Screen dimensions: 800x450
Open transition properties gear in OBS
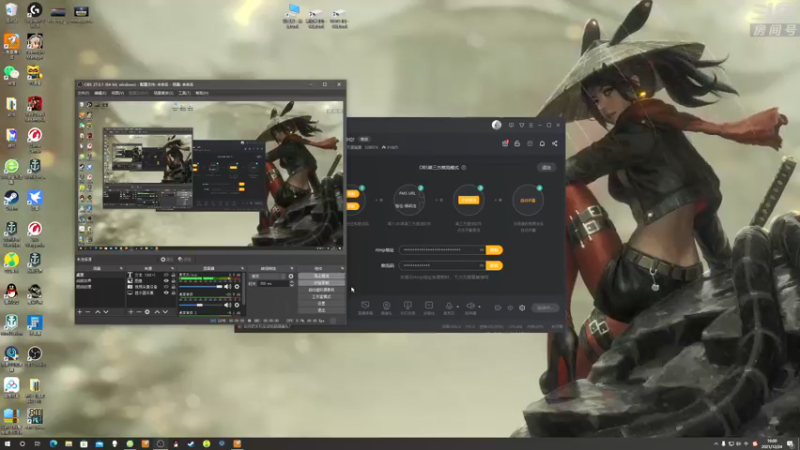(x=291, y=276)
